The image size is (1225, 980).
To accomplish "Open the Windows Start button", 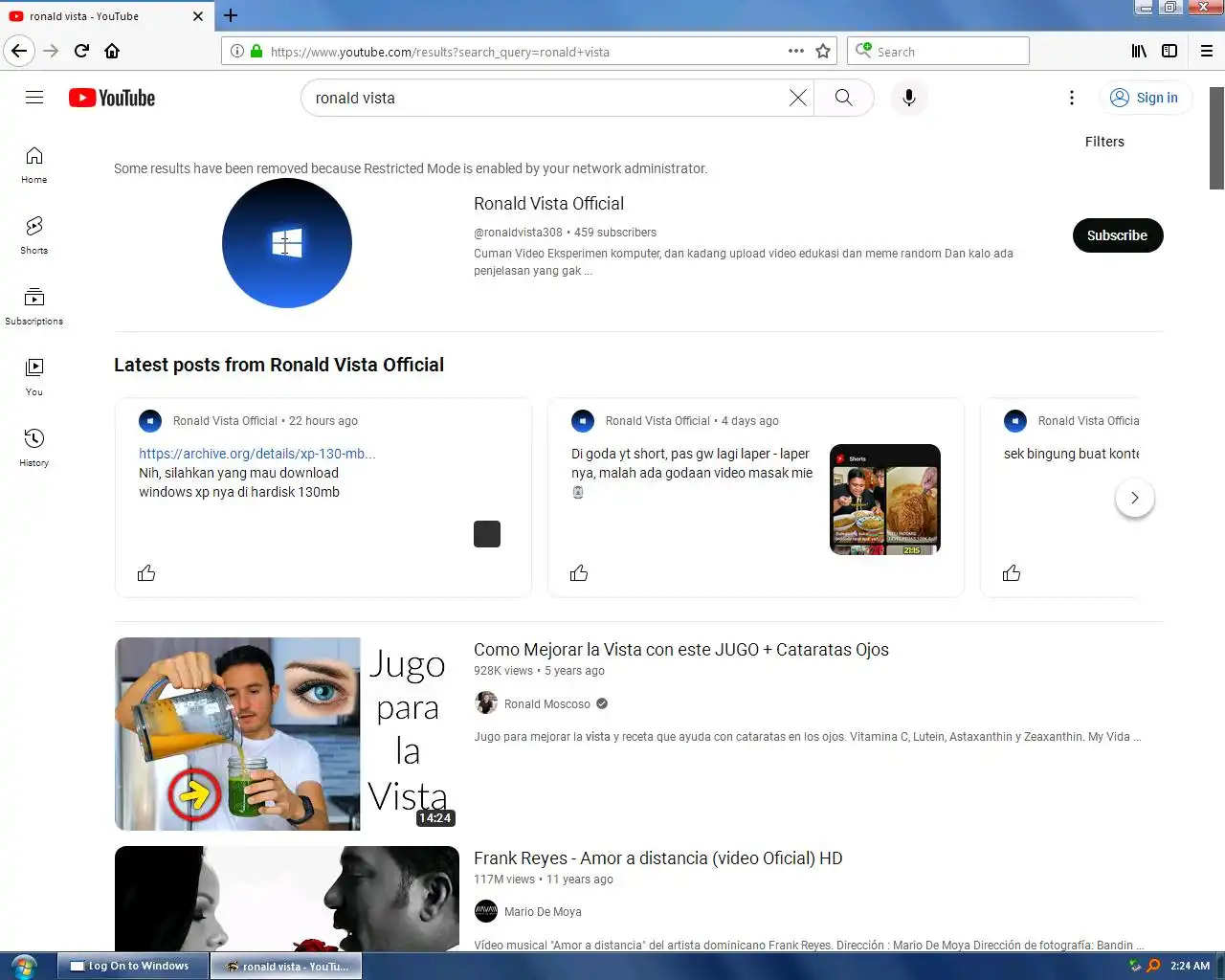I will pos(24,966).
